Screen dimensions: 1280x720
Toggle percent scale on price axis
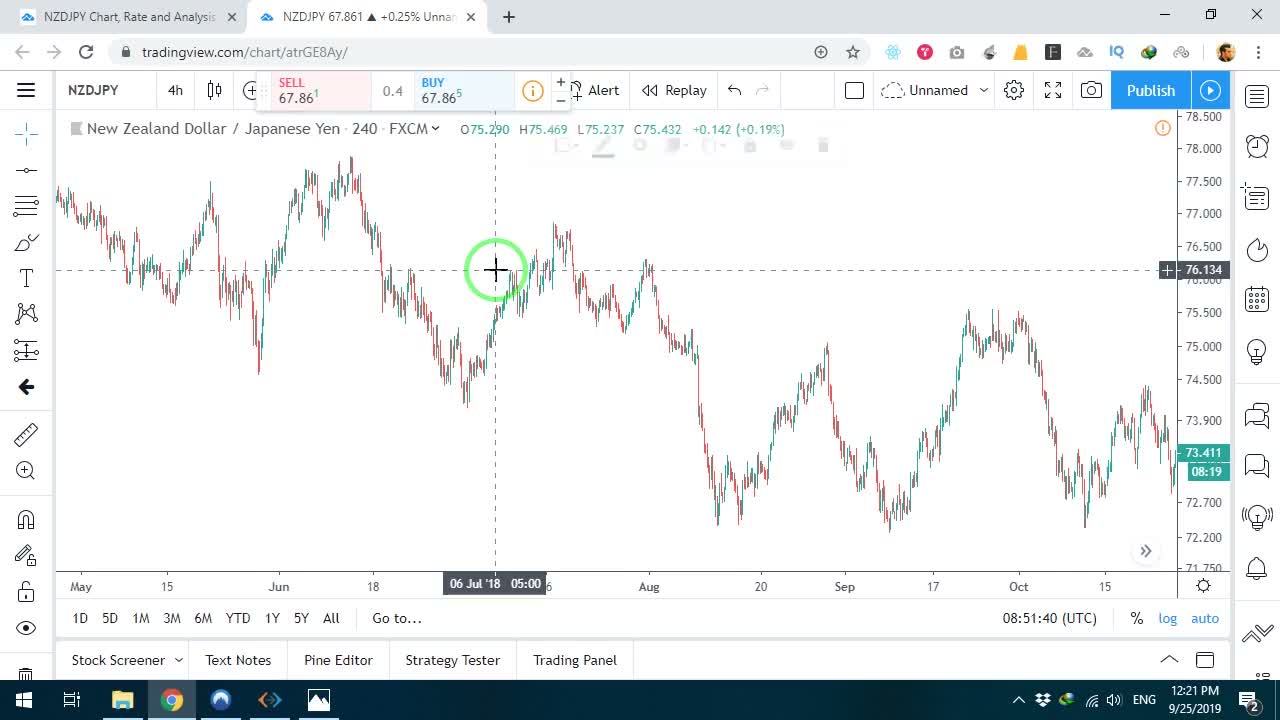click(x=1137, y=618)
